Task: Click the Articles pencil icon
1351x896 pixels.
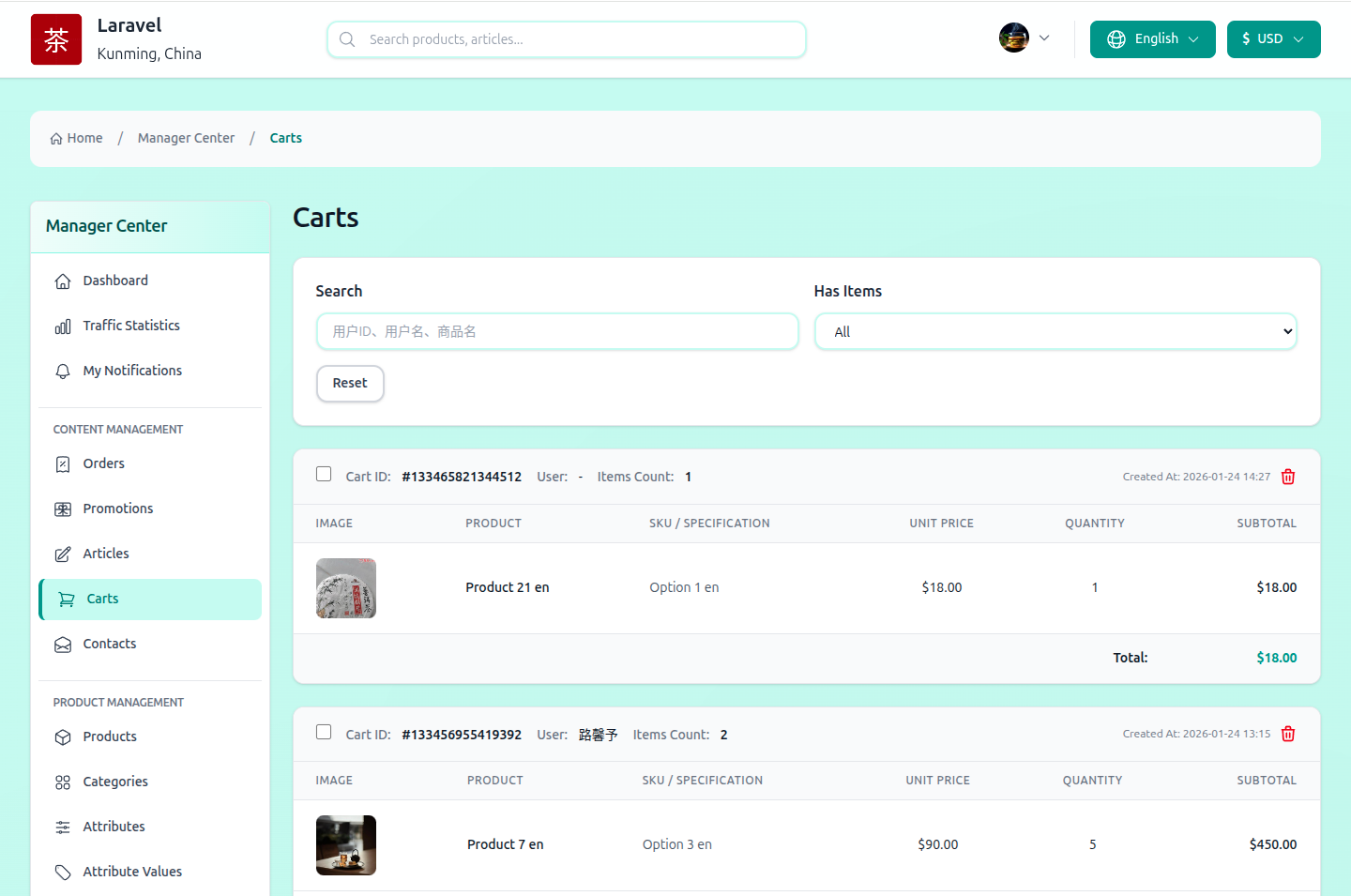Action: tap(63, 554)
